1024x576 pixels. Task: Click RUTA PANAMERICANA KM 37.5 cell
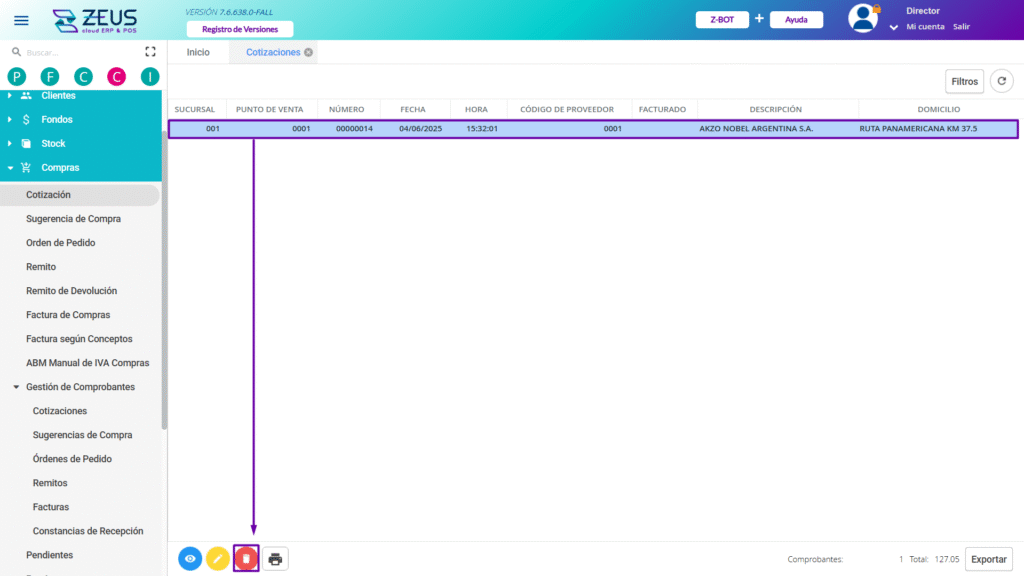(x=918, y=129)
